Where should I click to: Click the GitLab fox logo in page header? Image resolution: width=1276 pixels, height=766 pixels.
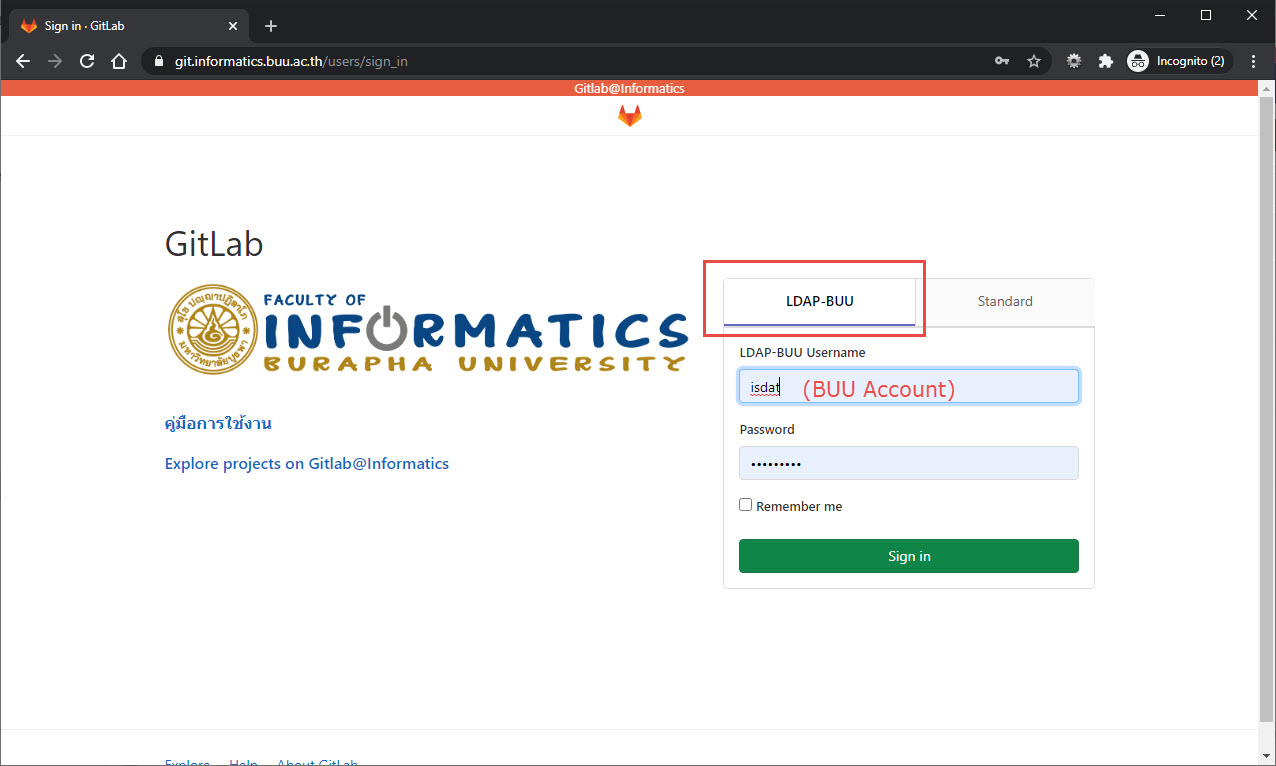629,116
